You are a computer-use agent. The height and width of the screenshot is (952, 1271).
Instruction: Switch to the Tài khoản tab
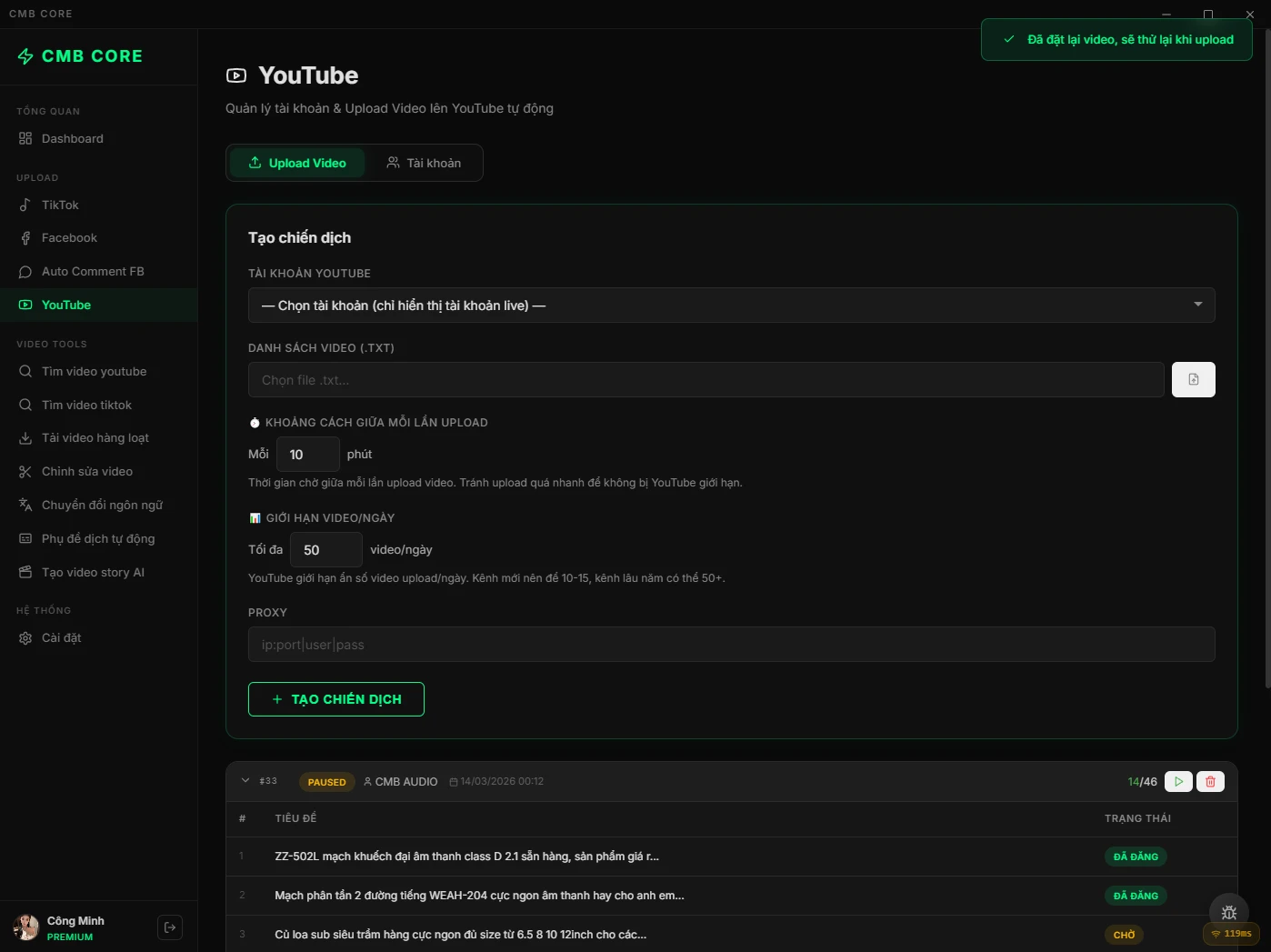pyautogui.click(x=424, y=164)
